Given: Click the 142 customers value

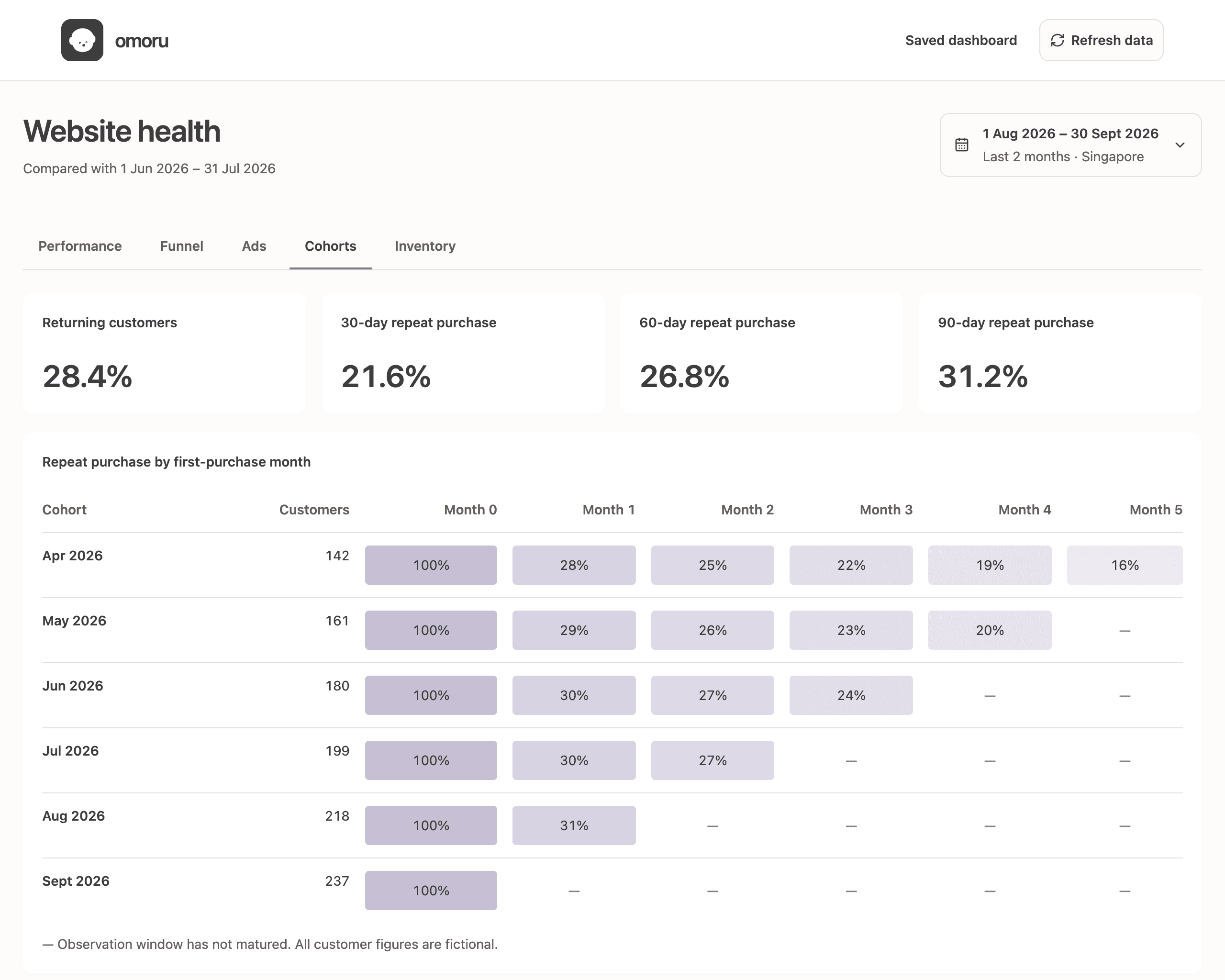Looking at the screenshot, I should pyautogui.click(x=337, y=556).
